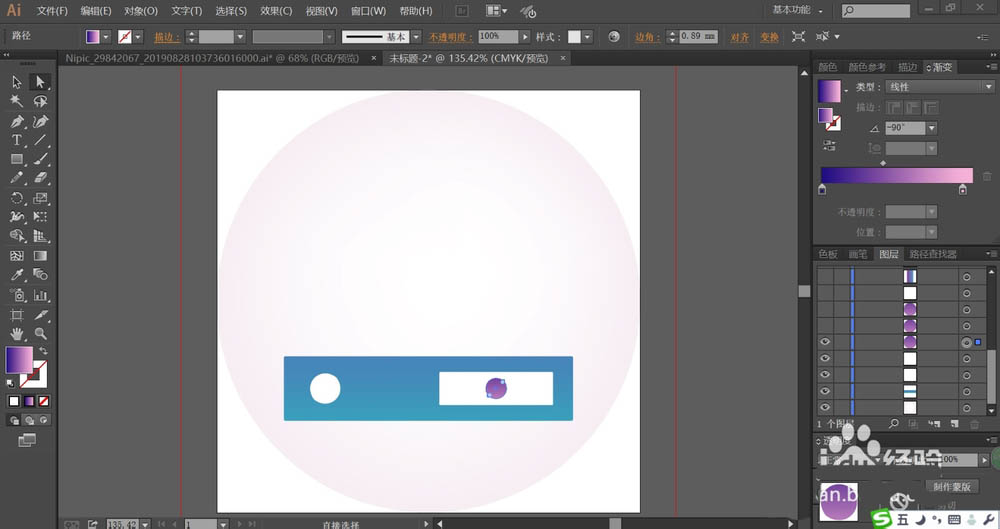The width and height of the screenshot is (1000, 529).
Task: Select the Pen tool
Action: click(17, 121)
